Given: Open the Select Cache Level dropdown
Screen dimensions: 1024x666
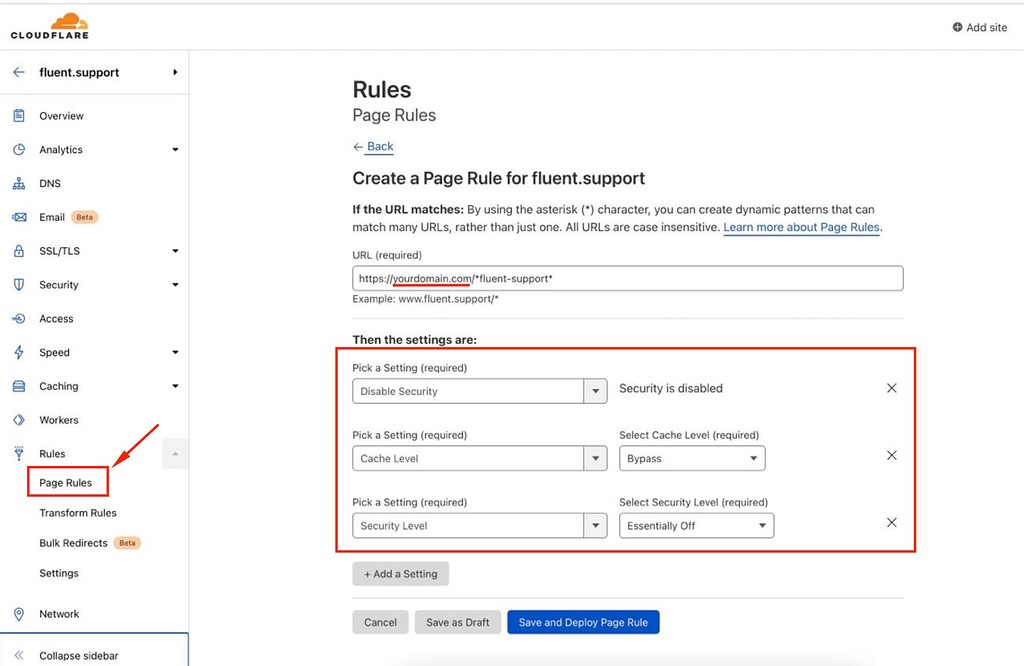Looking at the screenshot, I should pyautogui.click(x=692, y=459).
